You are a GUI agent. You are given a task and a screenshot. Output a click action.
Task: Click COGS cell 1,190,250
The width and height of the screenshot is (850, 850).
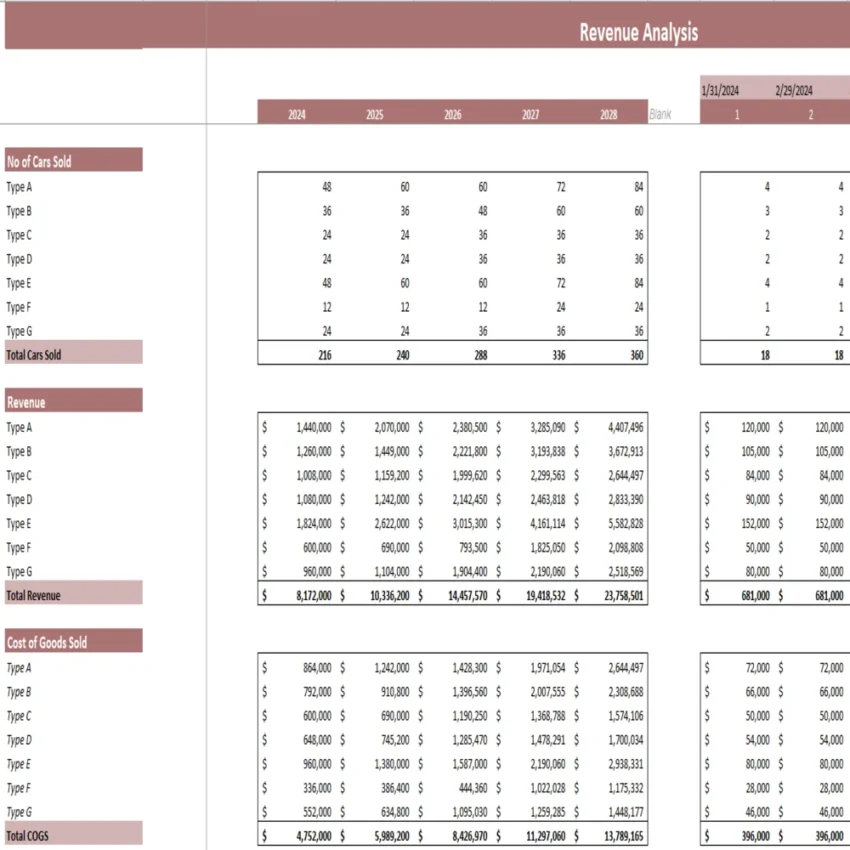(470, 716)
